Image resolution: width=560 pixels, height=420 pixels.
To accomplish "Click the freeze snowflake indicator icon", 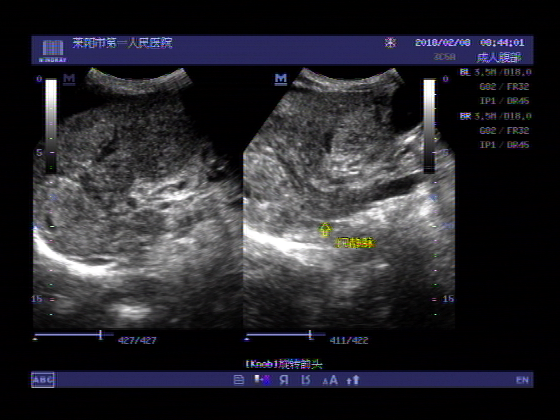I will pyautogui.click(x=390, y=42).
